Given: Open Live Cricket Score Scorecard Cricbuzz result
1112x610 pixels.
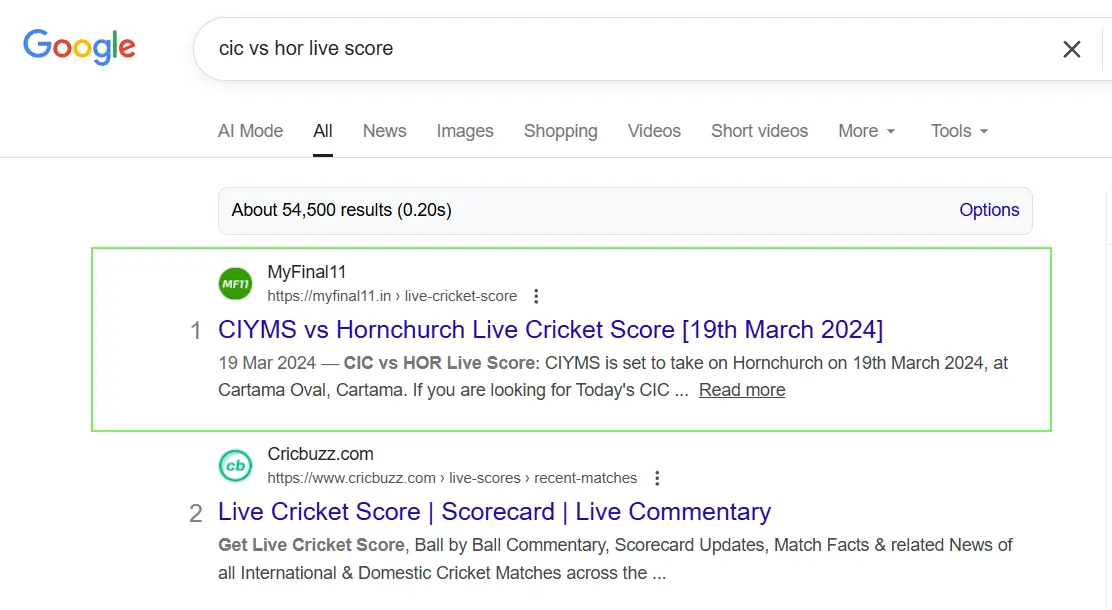Looking at the screenshot, I should coord(494,512).
